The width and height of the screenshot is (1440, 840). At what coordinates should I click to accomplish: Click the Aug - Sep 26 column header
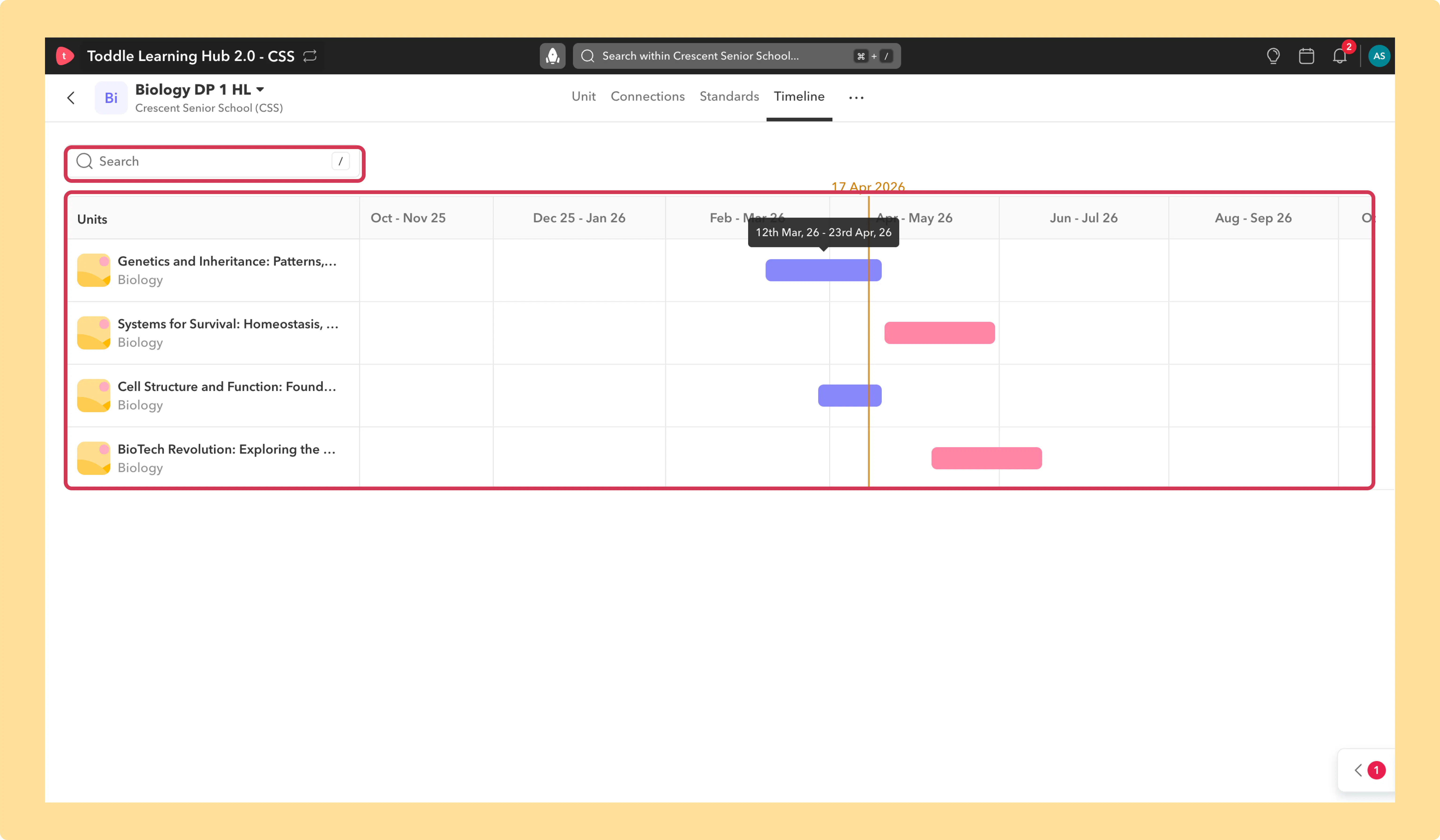coord(1253,218)
